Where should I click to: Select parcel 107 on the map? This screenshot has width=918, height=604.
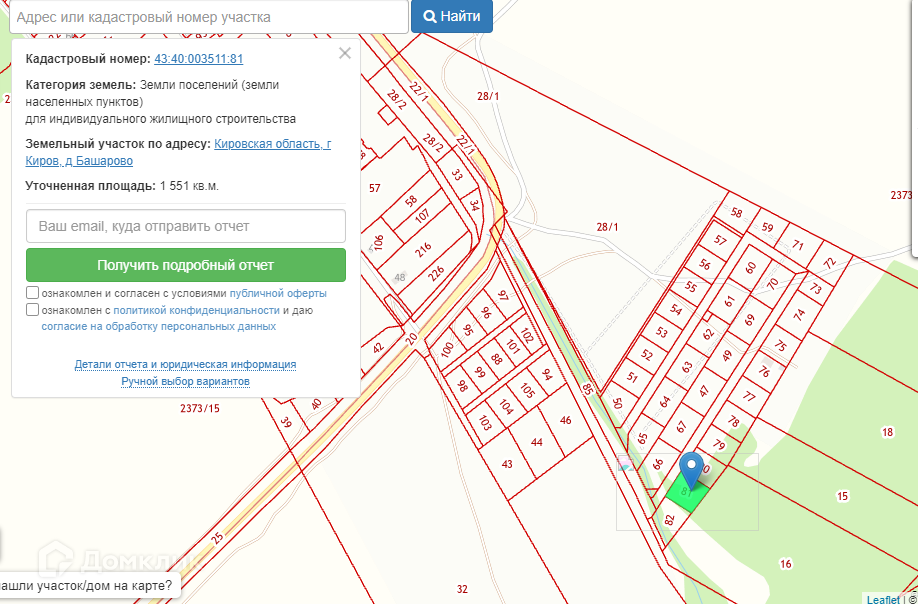(422, 218)
